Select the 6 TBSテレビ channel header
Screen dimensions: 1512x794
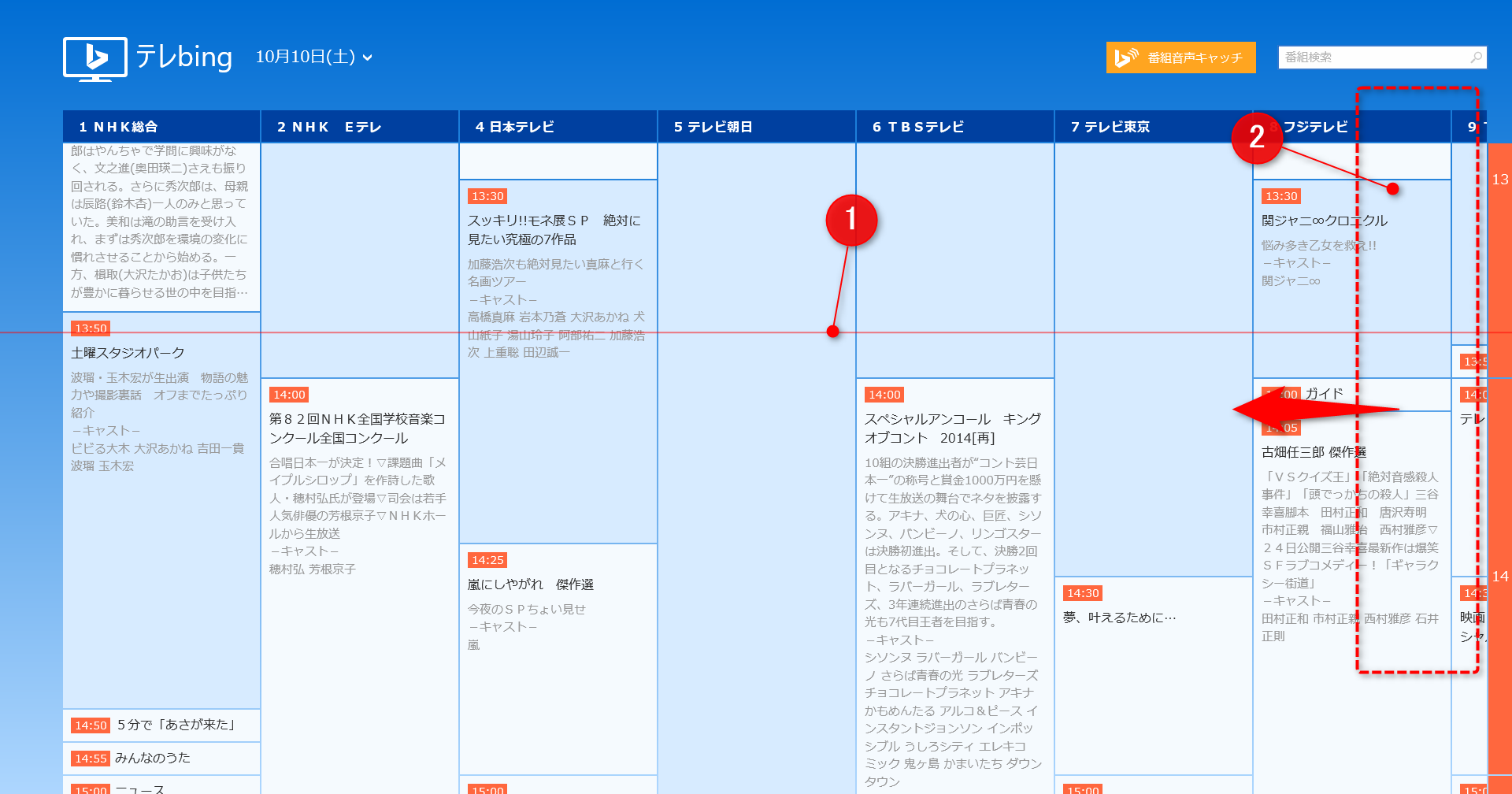[x=955, y=127]
